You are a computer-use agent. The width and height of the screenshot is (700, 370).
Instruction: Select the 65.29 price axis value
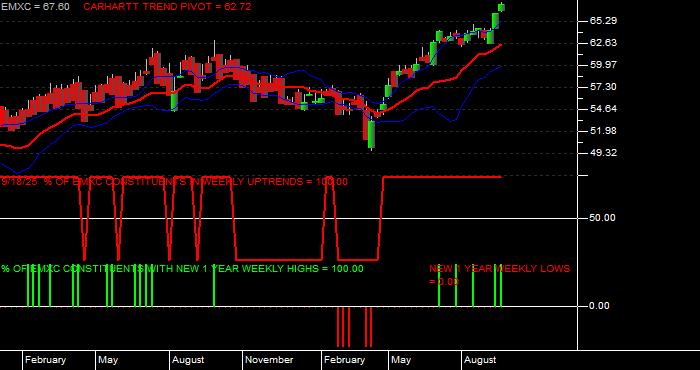click(604, 21)
